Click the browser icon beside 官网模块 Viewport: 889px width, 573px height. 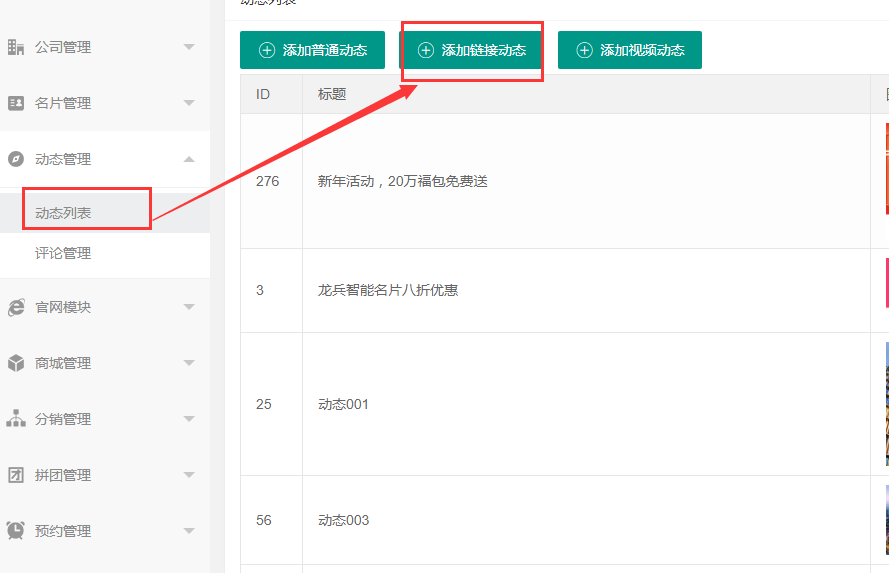pos(16,307)
